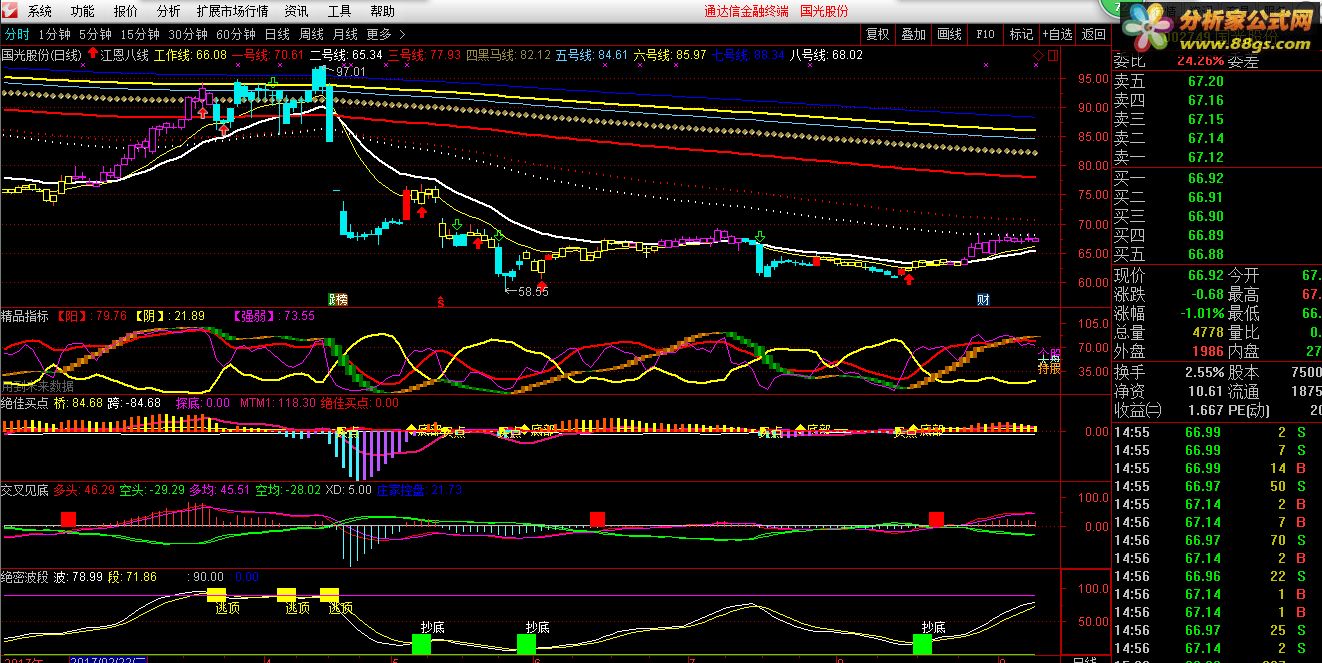The height and width of the screenshot is (663, 1322).
Task: Click the 叠加 overlay button
Action: (x=913, y=34)
